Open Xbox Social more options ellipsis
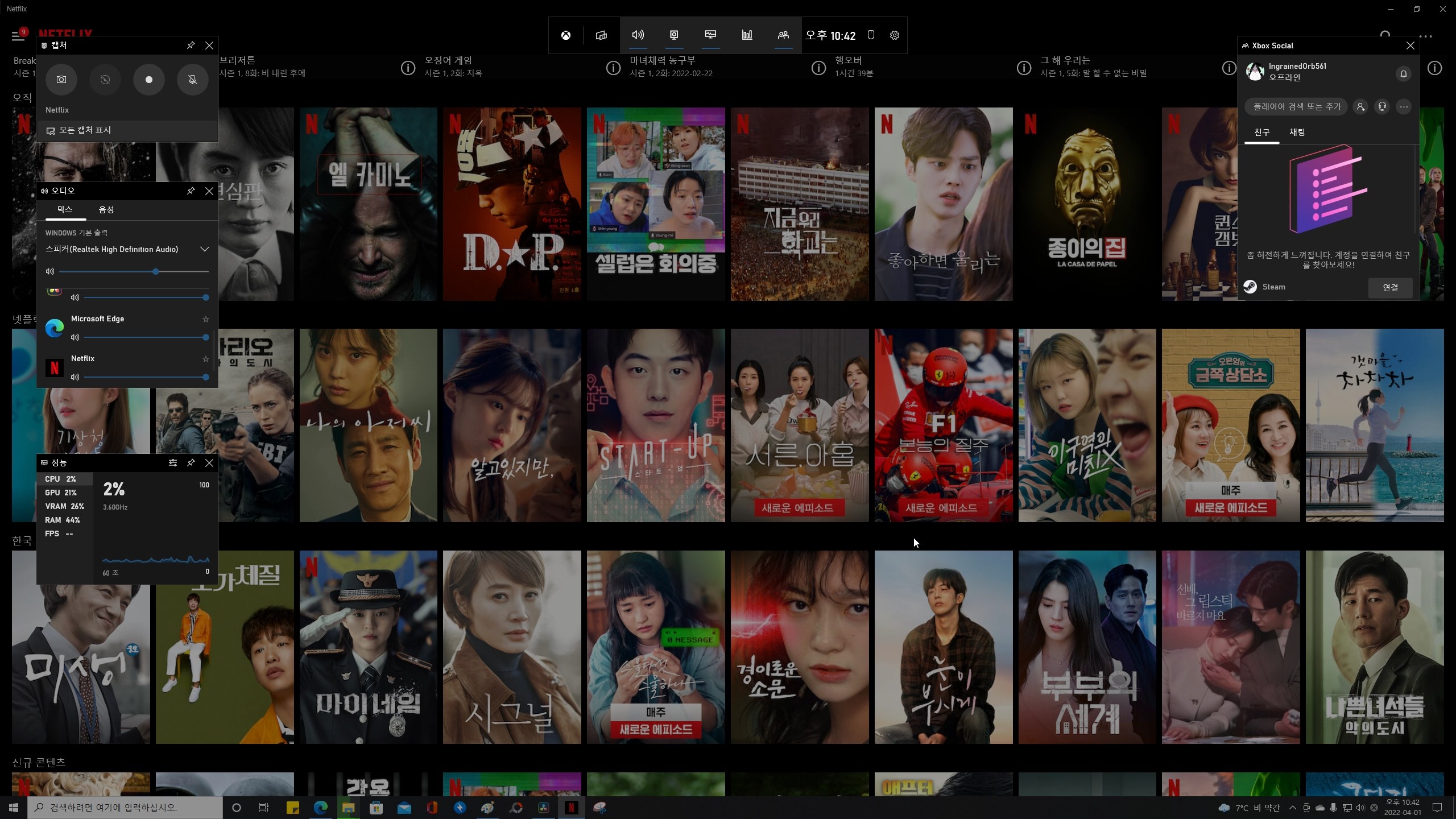The width and height of the screenshot is (1456, 819). click(1404, 106)
